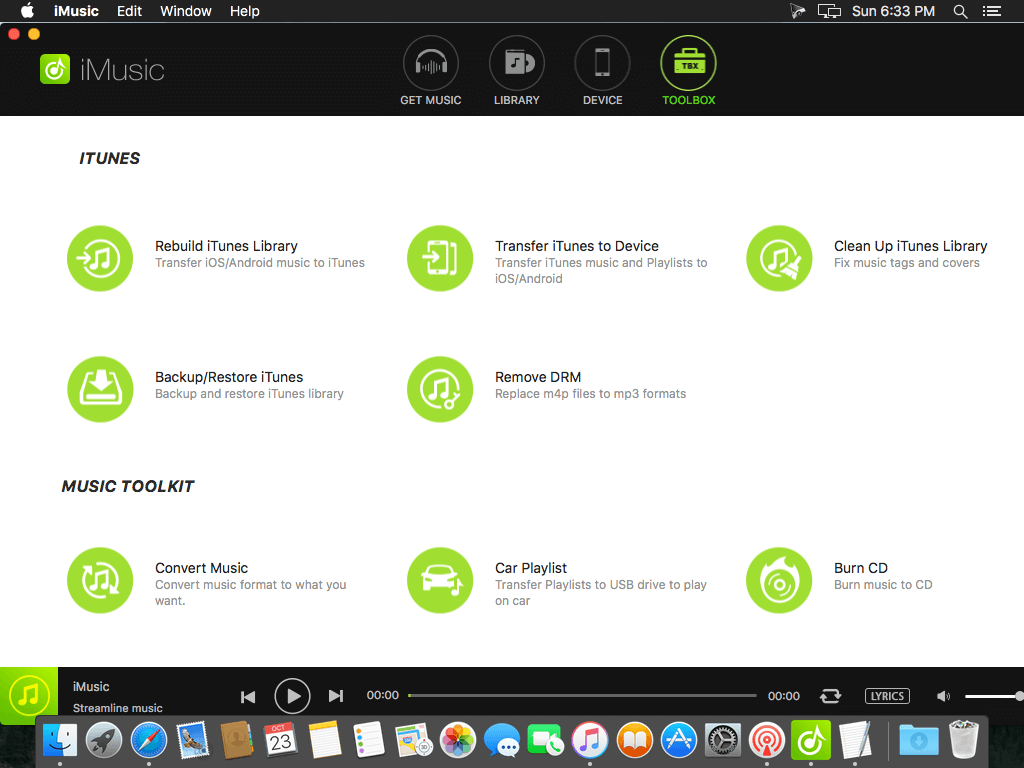Open the Window menu
Viewport: 1024px width, 768px height.
(185, 11)
